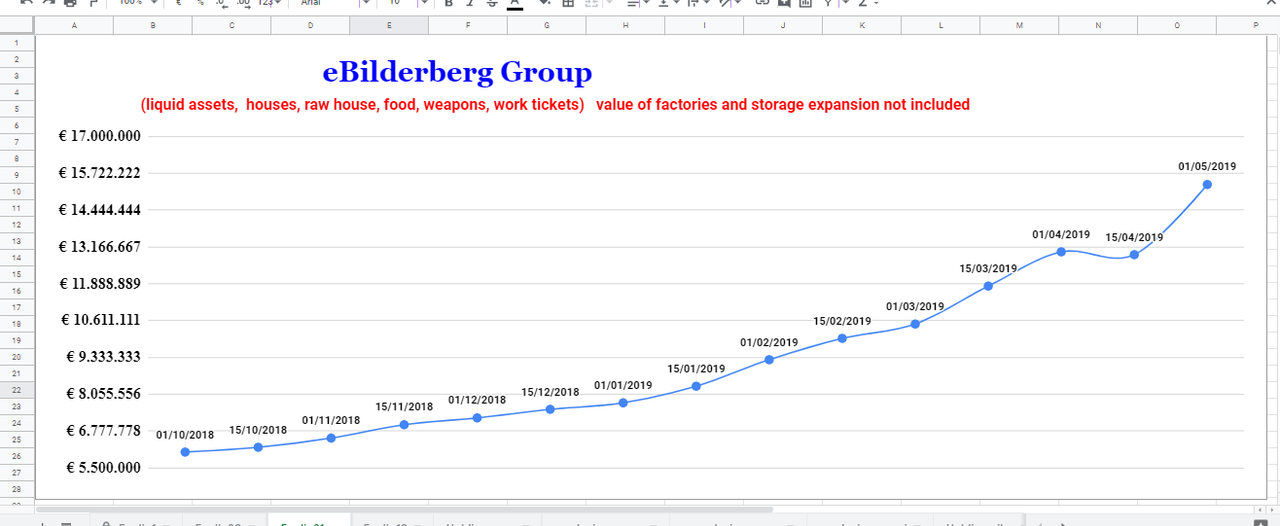The image size is (1280, 526).
Task: Open the functions Σ dropdown
Action: coord(866,3)
